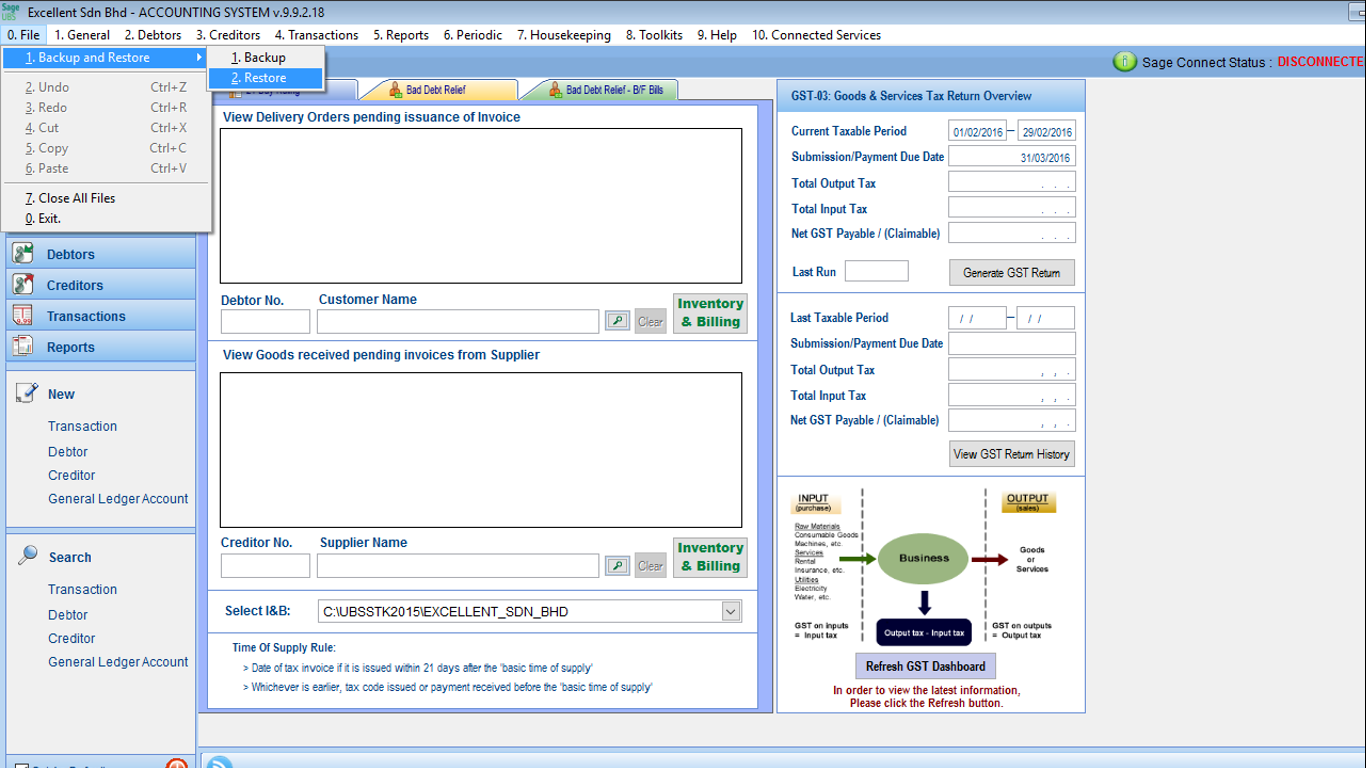Image resolution: width=1366 pixels, height=768 pixels.
Task: Click the blue RSS feed icon at bottom
Action: click(218, 764)
